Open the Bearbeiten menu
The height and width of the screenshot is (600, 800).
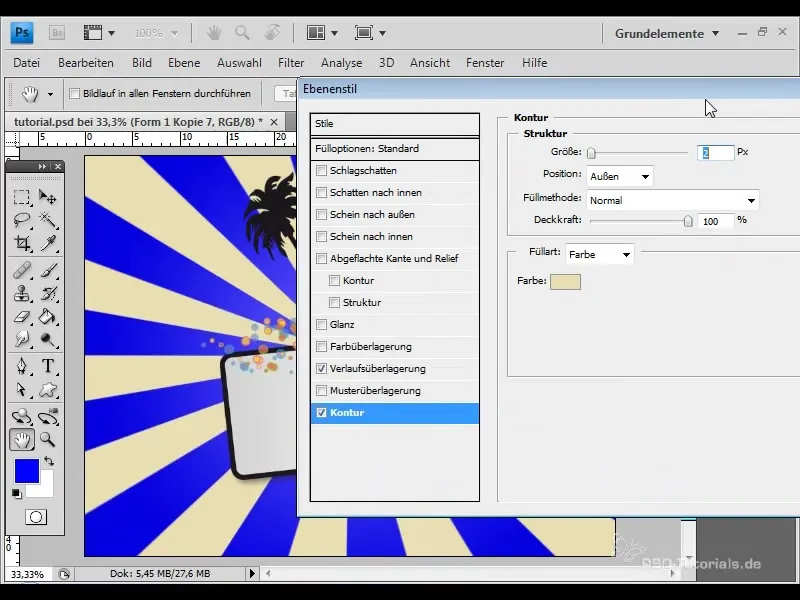pos(86,63)
